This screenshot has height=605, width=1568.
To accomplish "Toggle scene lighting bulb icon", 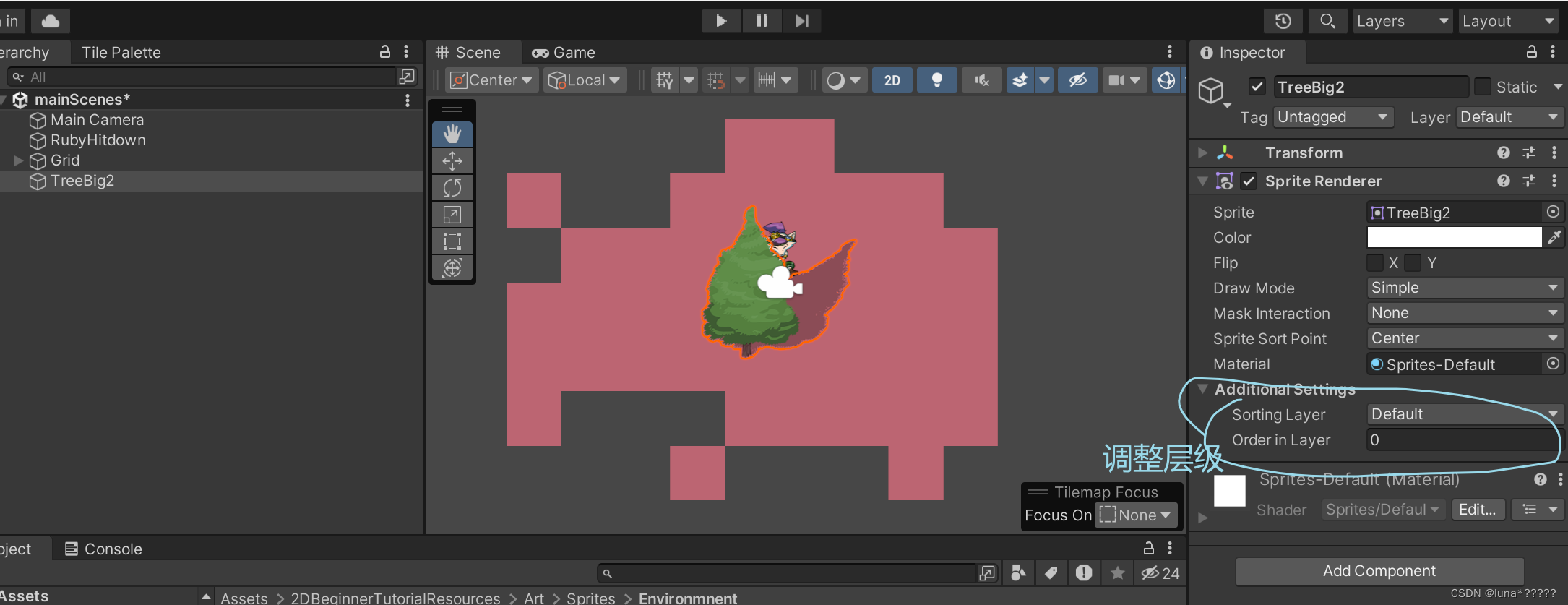I will tap(937, 80).
